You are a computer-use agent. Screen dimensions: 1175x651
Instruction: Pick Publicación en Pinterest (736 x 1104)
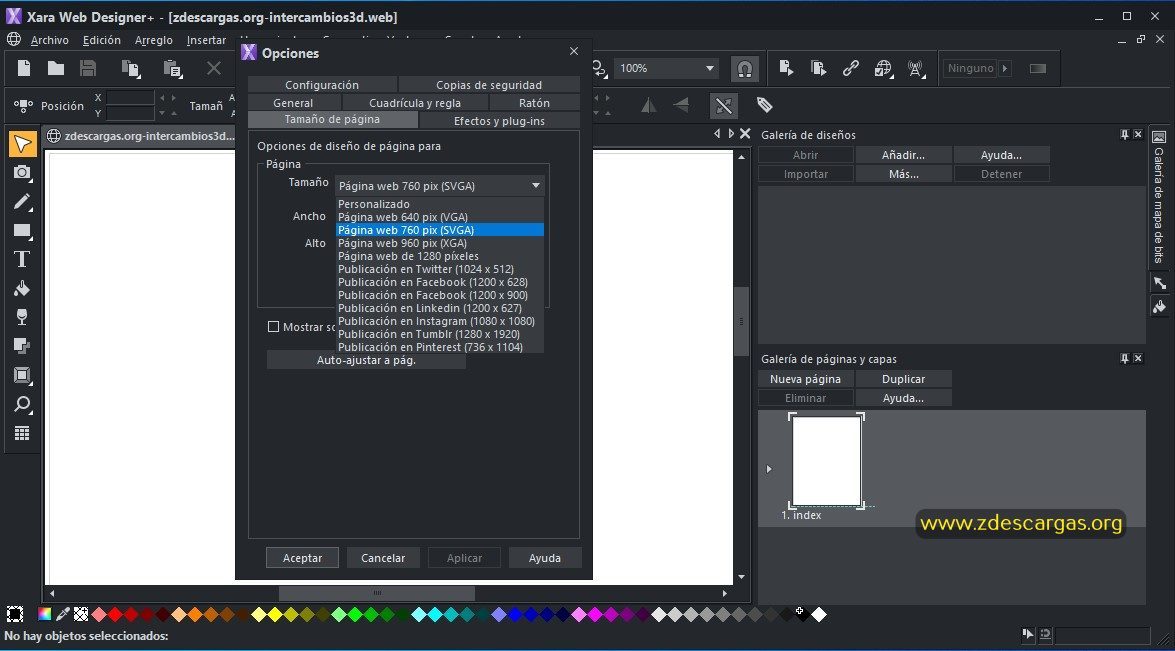(x=439, y=347)
